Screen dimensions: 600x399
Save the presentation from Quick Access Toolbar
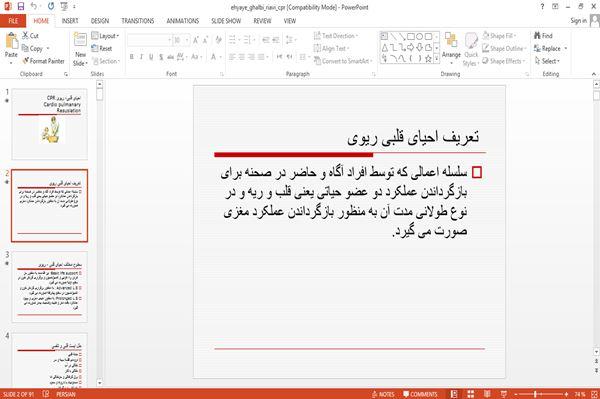[21, 7]
